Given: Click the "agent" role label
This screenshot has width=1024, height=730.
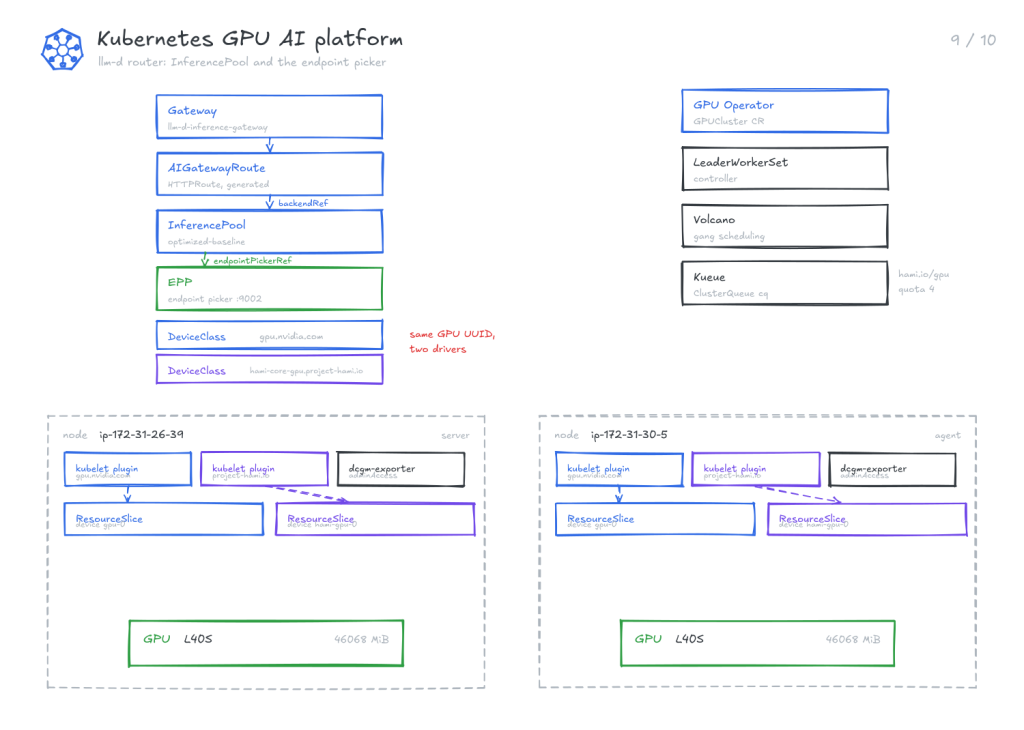Looking at the screenshot, I should click(948, 436).
